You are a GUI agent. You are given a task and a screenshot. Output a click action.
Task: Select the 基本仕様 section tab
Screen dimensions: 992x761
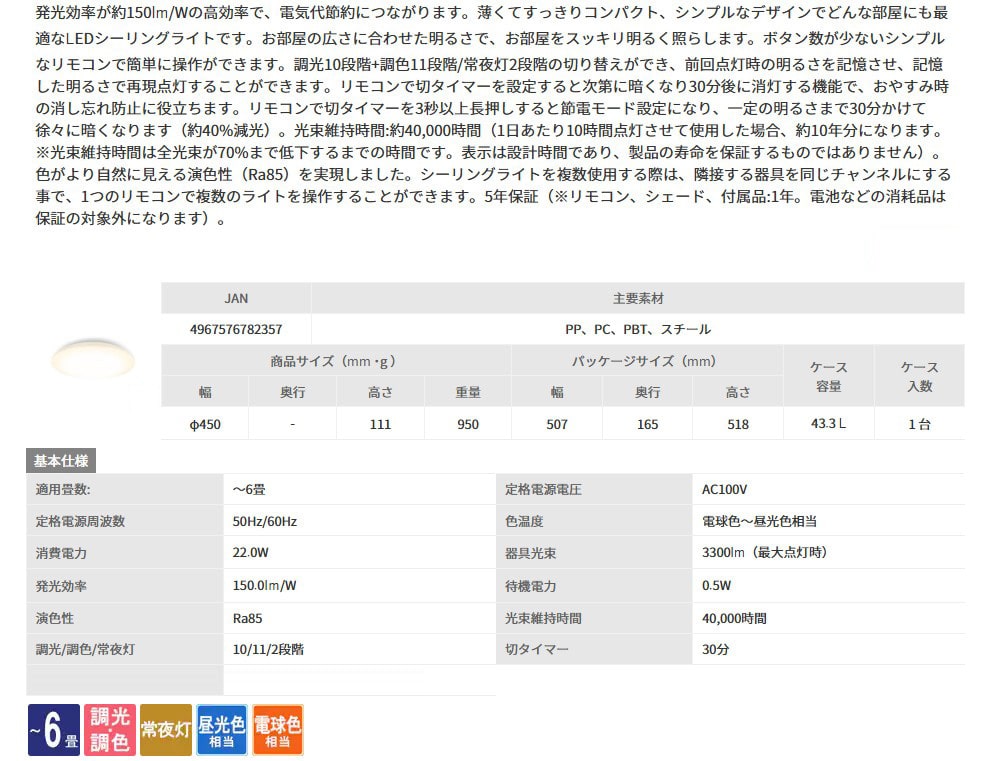pos(61,461)
